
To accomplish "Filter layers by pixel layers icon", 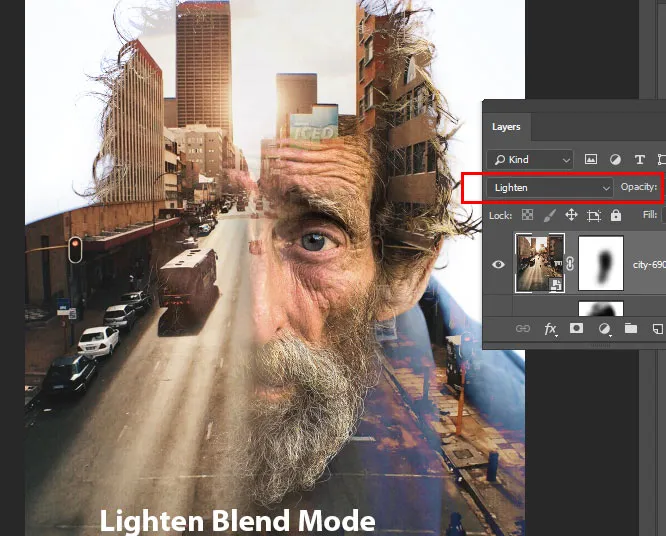I will 591,159.
